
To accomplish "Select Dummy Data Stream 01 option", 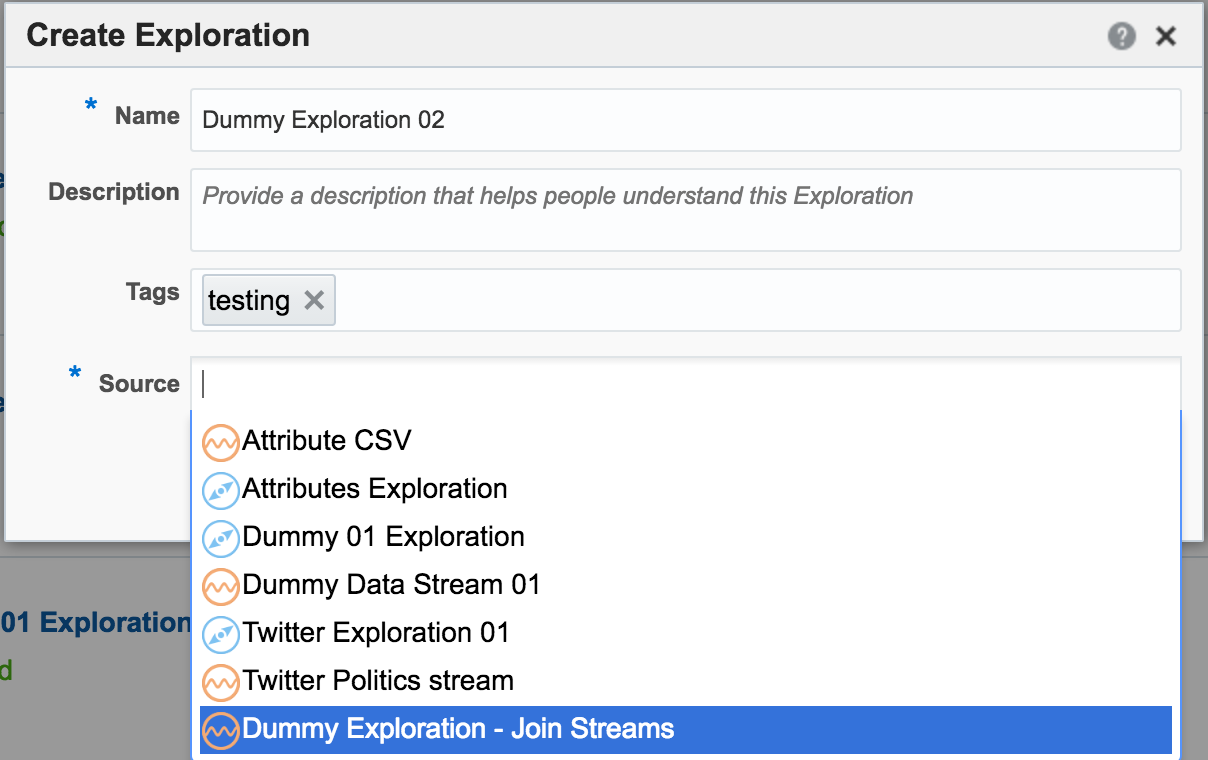I will click(x=391, y=585).
